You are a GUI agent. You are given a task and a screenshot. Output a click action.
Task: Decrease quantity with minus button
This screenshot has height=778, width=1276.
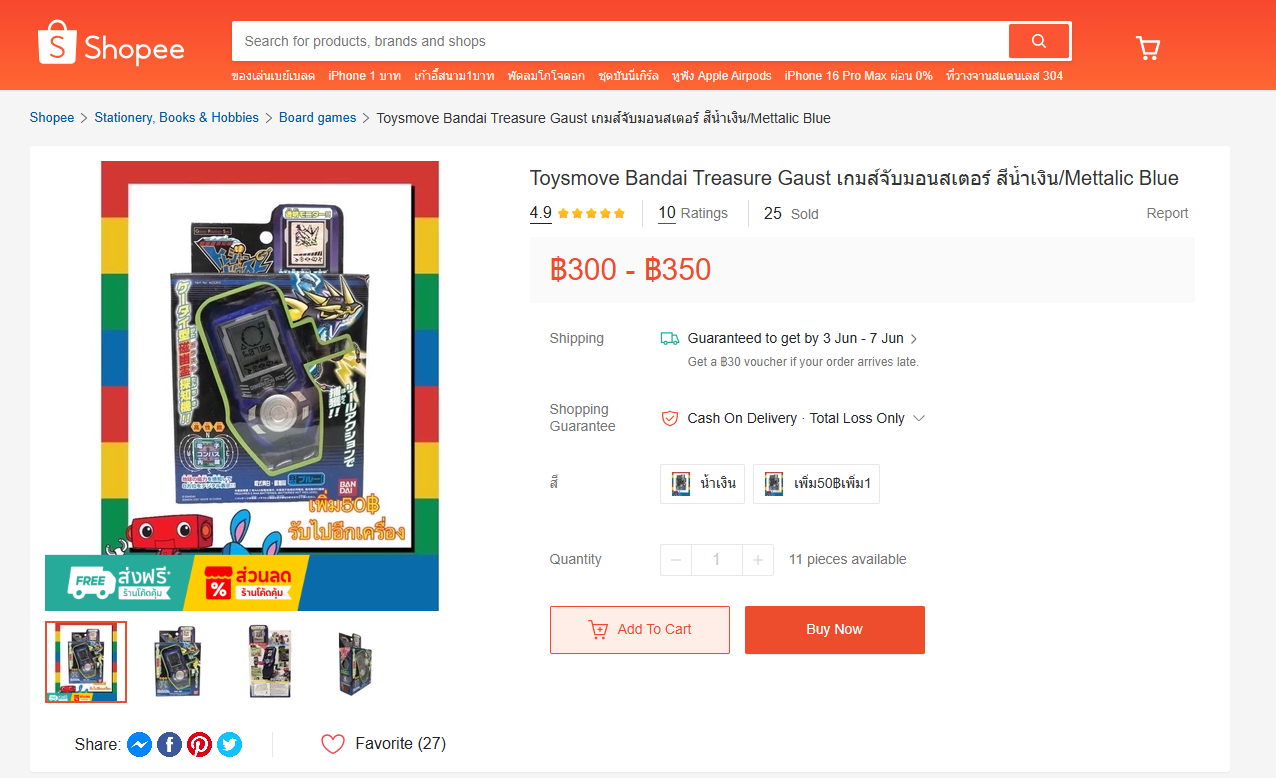[x=676, y=560]
